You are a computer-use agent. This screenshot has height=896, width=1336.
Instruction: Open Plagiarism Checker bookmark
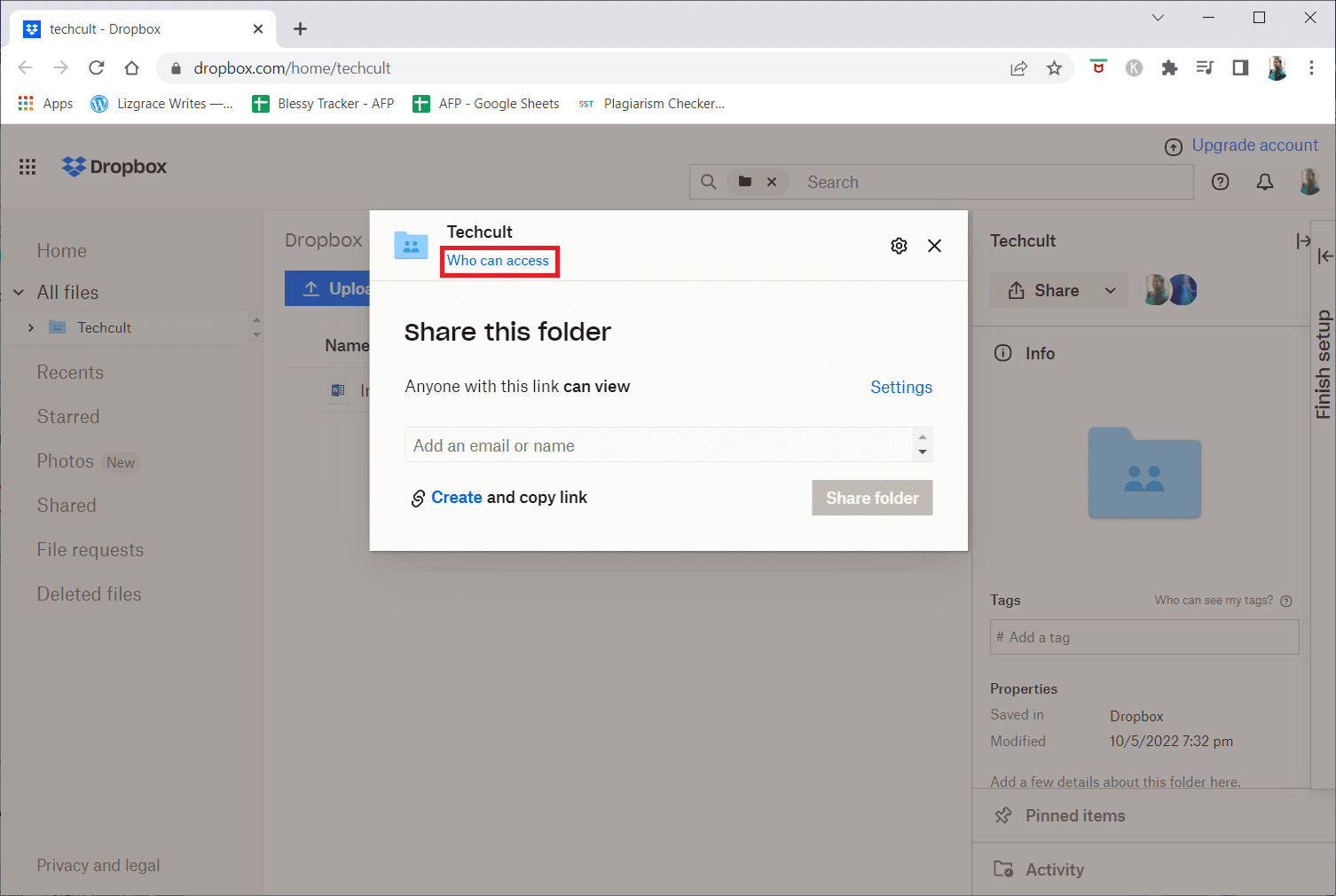pyautogui.click(x=651, y=104)
